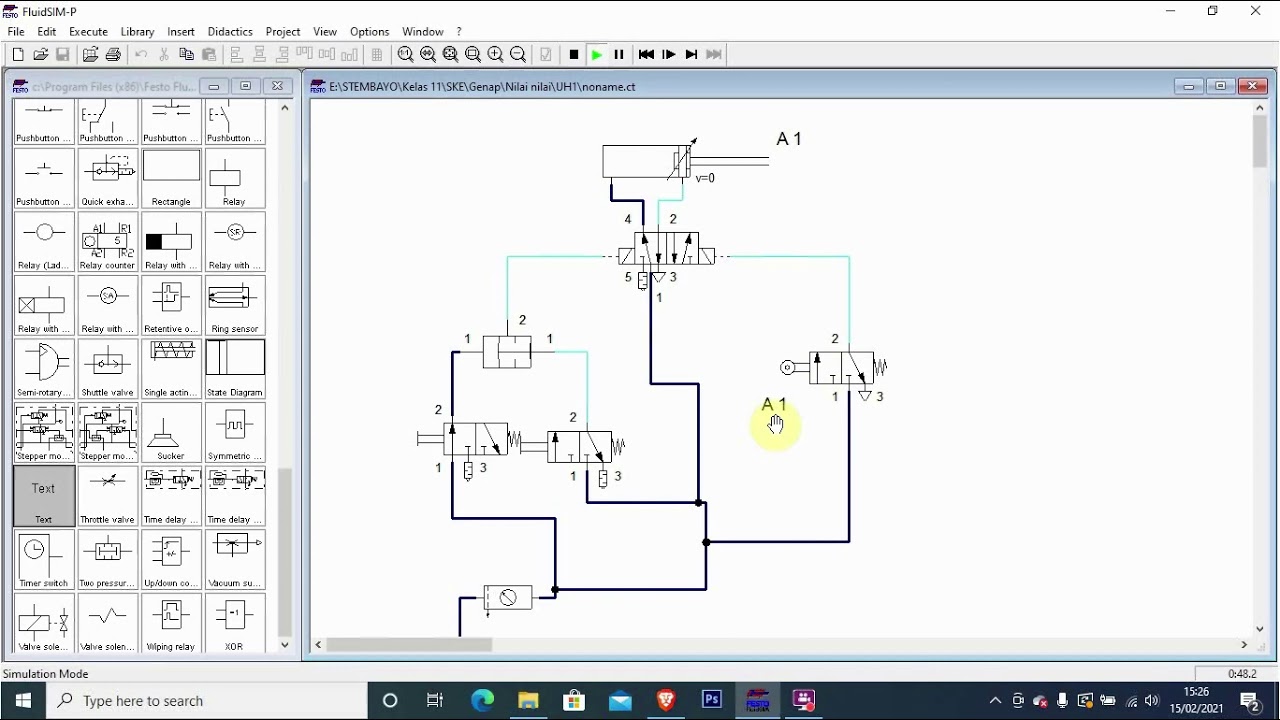Reset simulation with the rewind button
Screen dimensions: 1280x720
pos(646,55)
